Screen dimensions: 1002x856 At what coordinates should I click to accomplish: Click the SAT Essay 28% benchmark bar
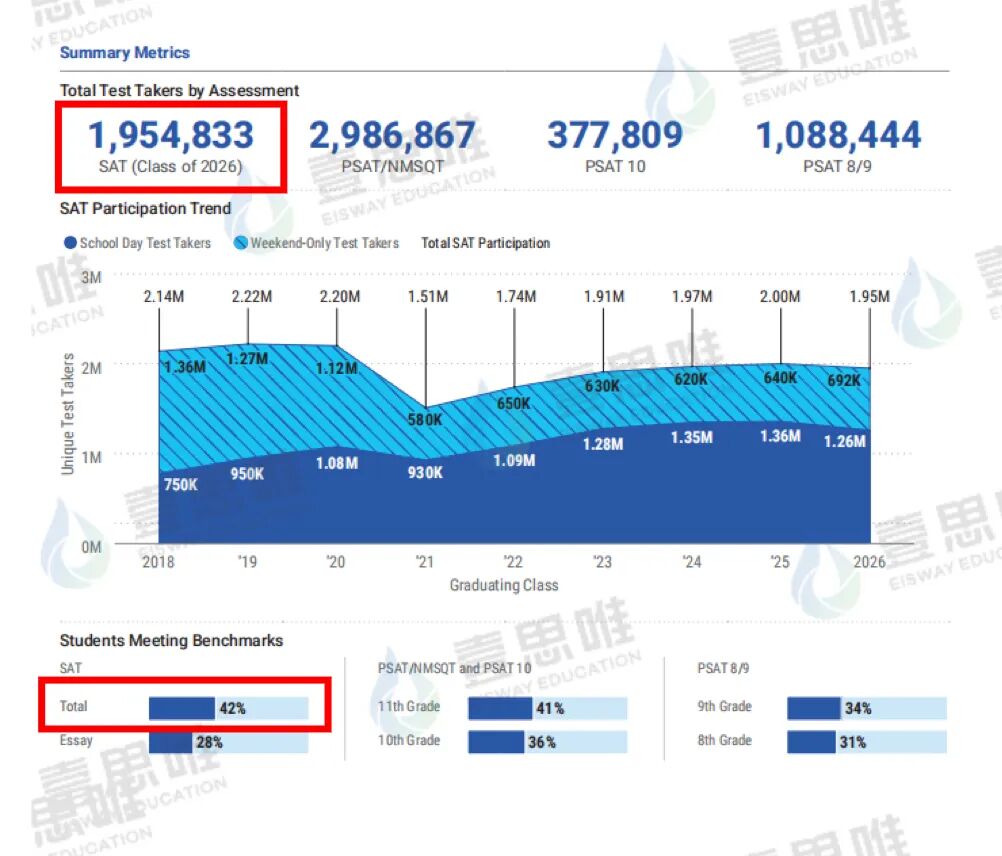point(229,742)
